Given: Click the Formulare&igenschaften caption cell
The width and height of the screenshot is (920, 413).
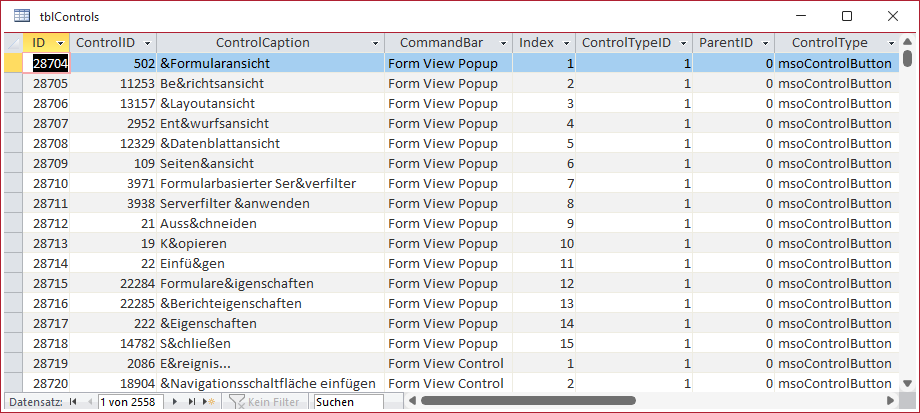Looking at the screenshot, I should tap(270, 284).
